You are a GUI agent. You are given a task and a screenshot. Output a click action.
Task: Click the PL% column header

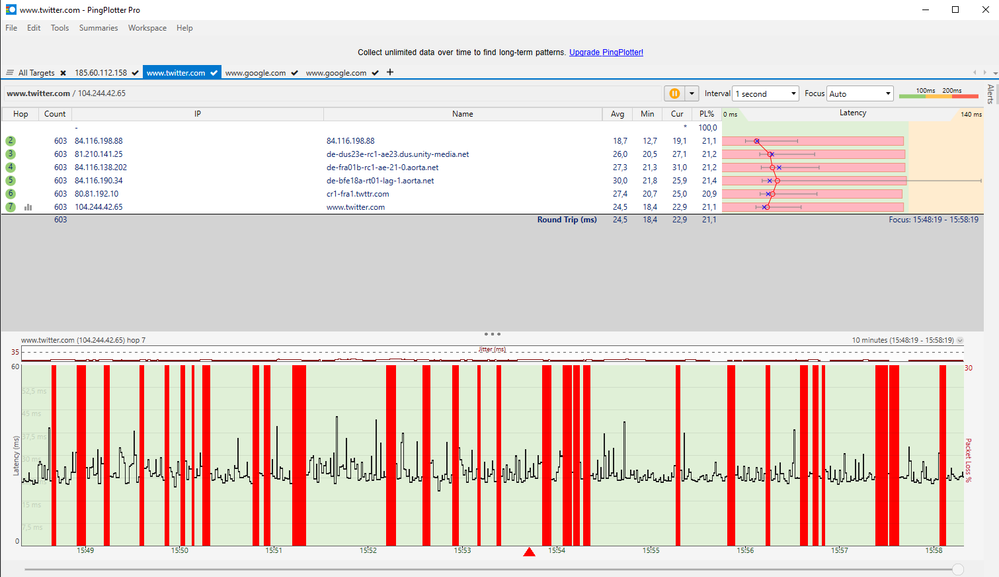707,114
